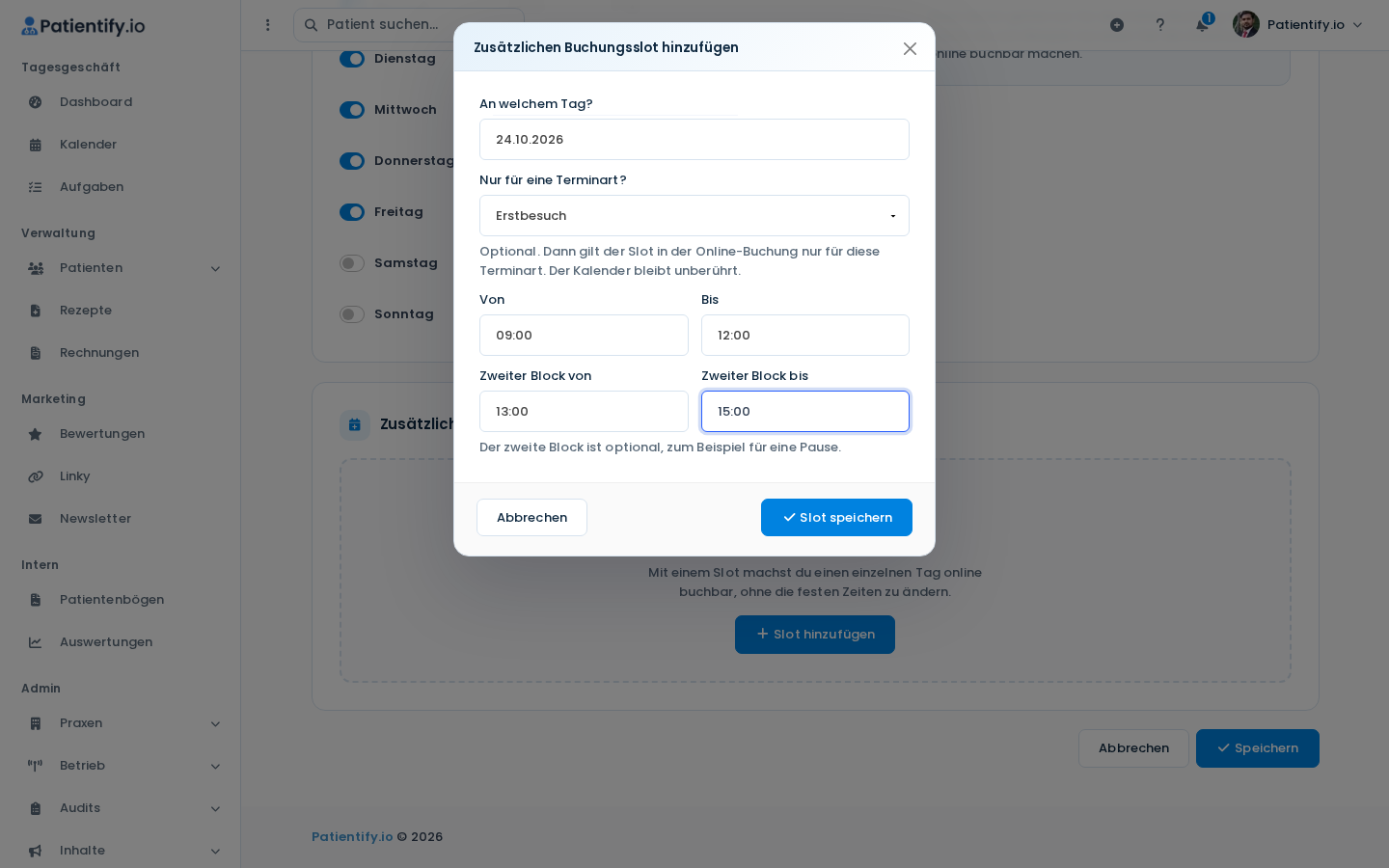The image size is (1389, 868).
Task: Close the Buchungsslot dialog with X
Action: coord(910,48)
